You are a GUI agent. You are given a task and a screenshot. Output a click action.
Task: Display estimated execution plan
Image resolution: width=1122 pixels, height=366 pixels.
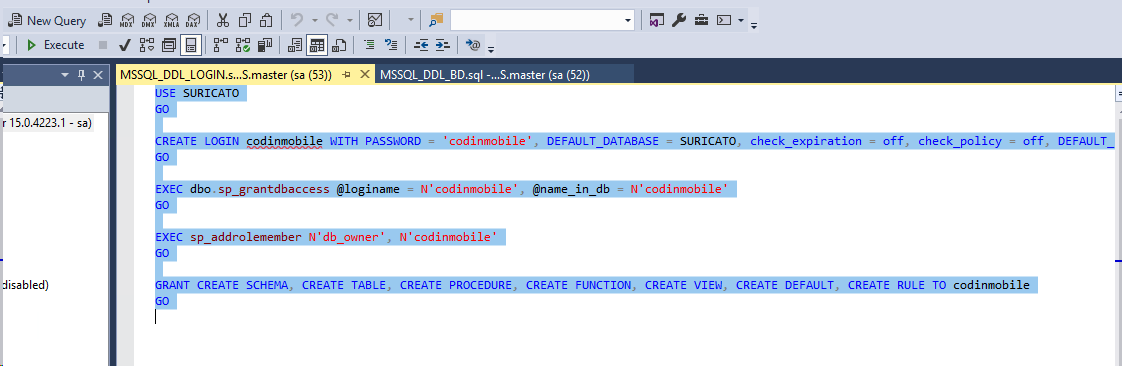[147, 45]
